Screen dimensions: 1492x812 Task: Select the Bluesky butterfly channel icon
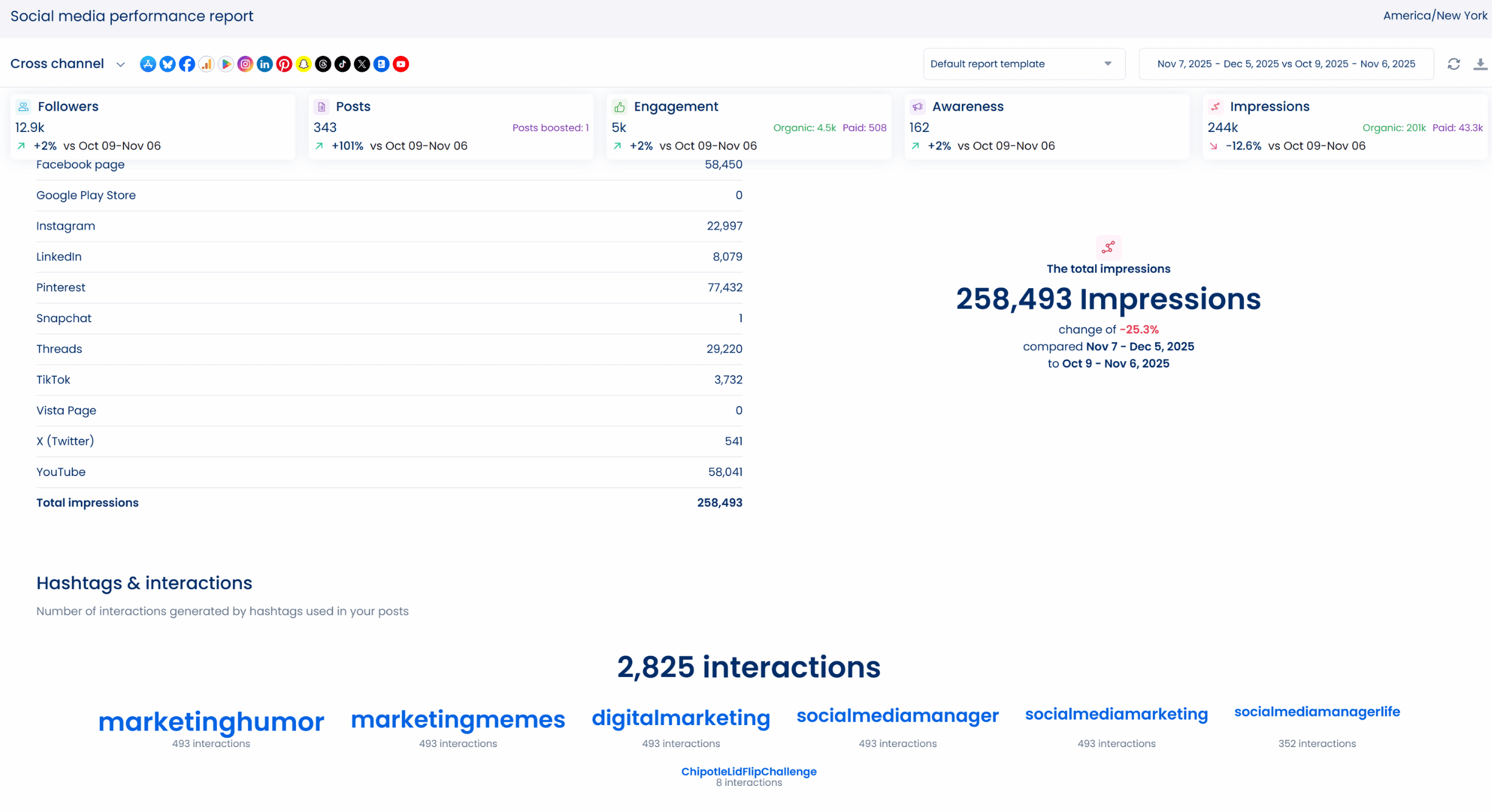(167, 64)
